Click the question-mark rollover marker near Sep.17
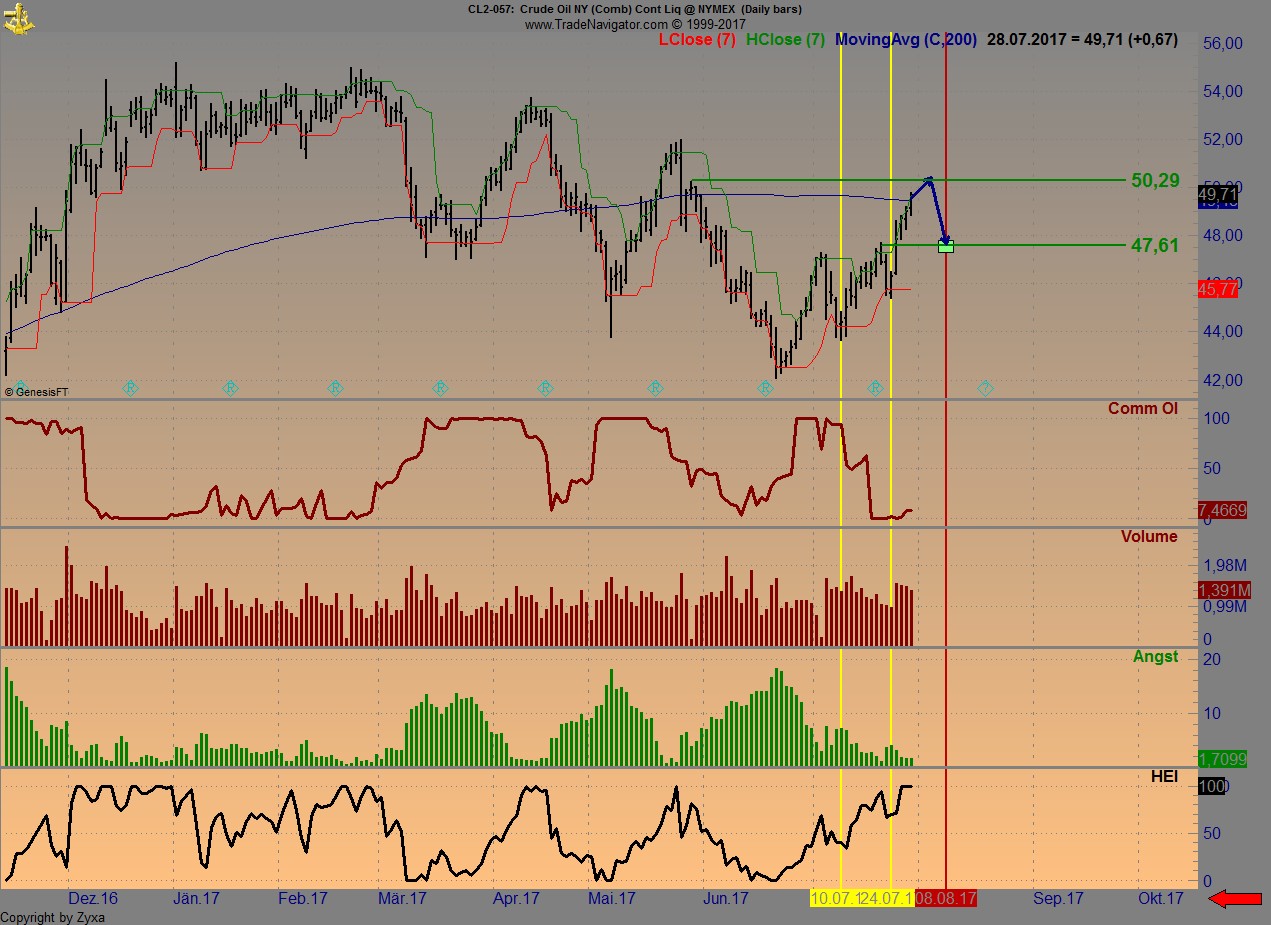 coord(985,387)
